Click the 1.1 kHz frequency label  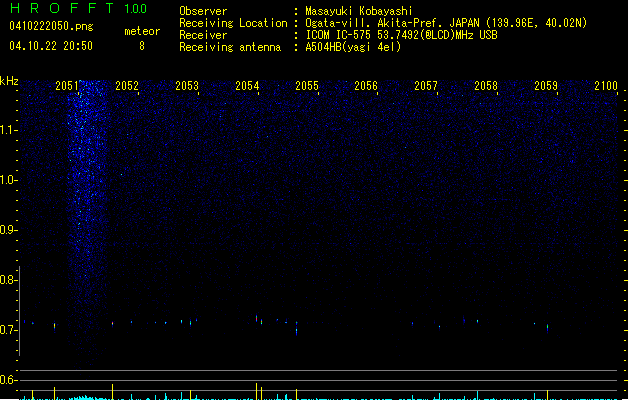click(8, 130)
